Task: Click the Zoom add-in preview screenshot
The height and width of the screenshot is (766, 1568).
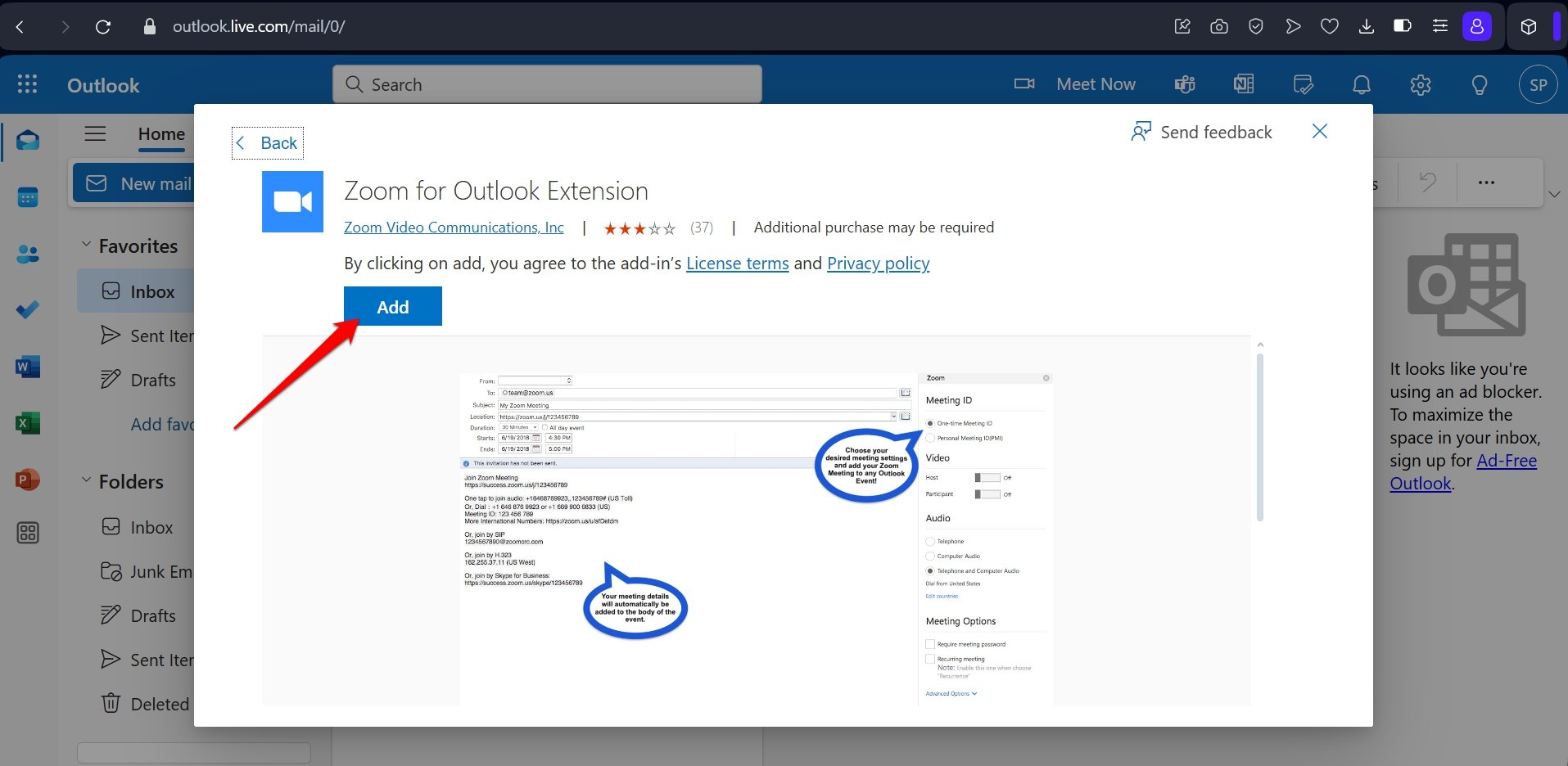Action: pos(757,538)
